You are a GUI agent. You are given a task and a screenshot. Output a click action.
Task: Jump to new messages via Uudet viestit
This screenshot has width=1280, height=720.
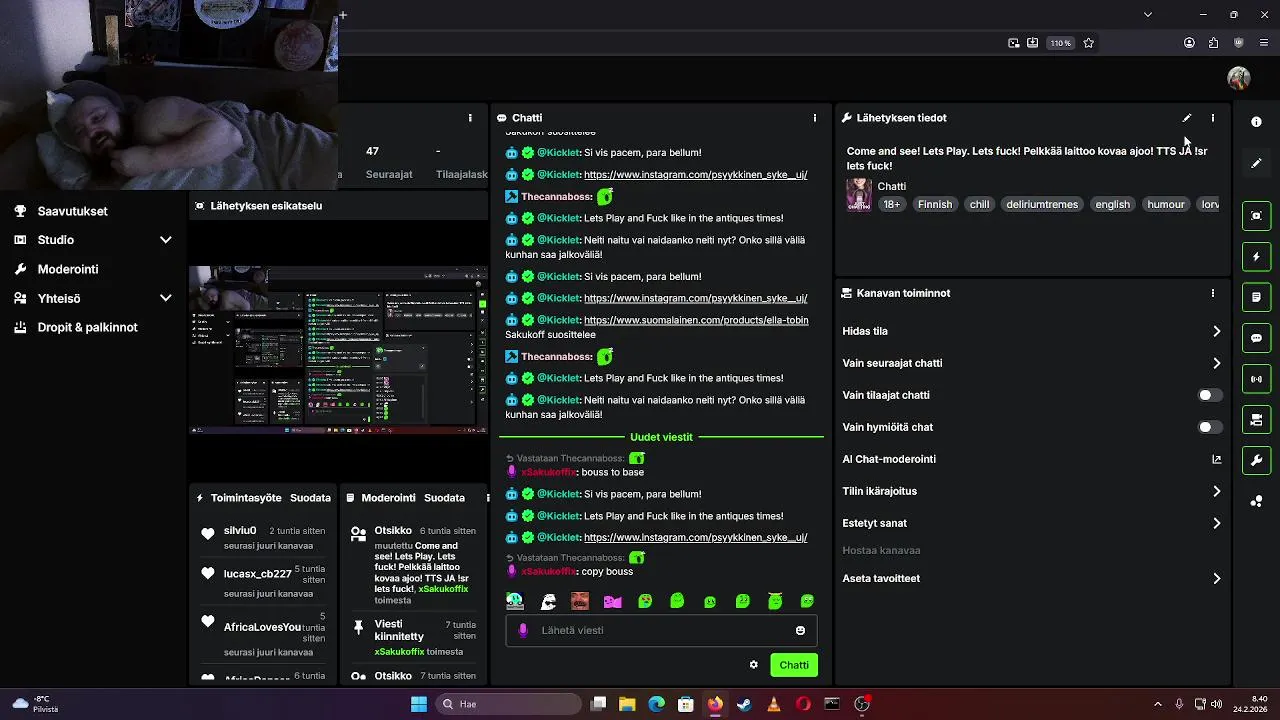661,437
